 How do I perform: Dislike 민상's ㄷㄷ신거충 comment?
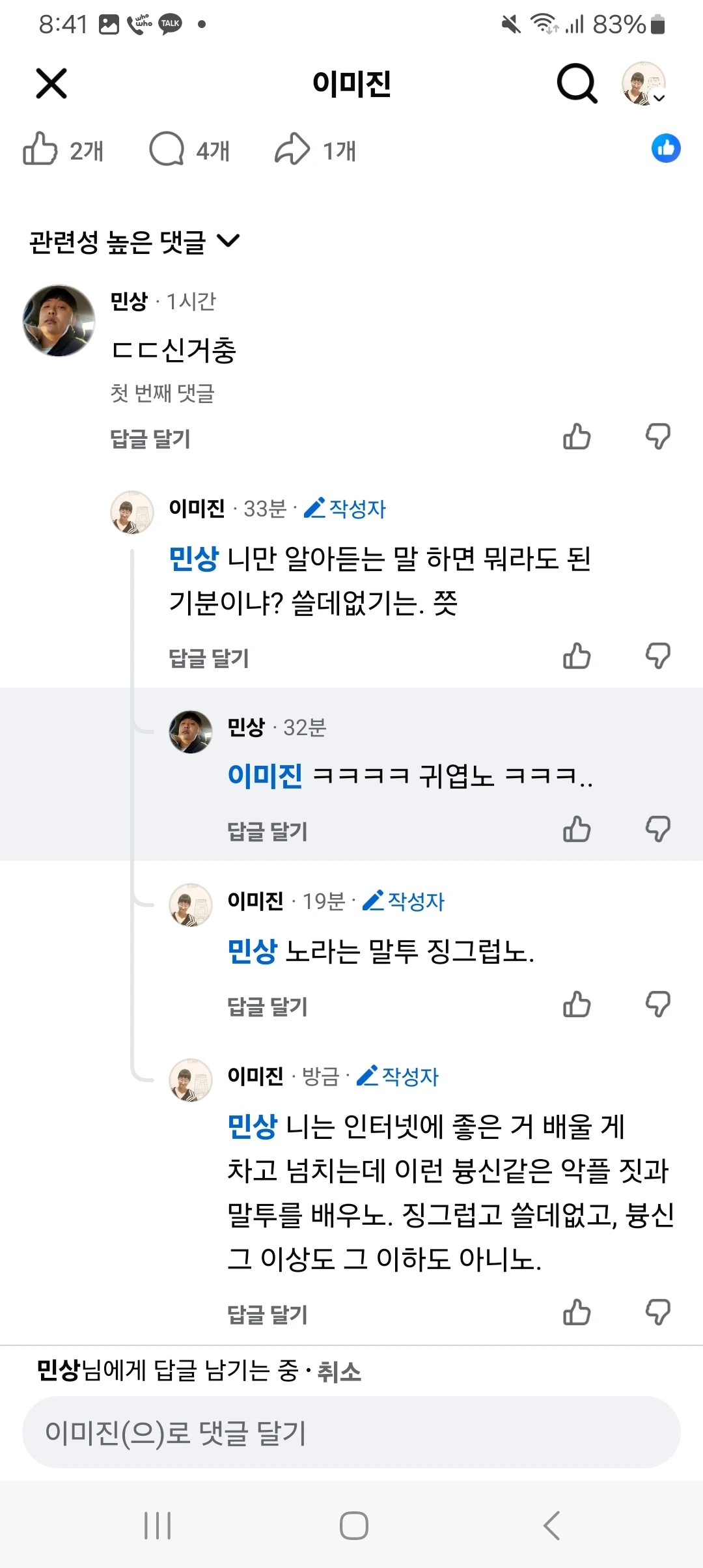658,436
